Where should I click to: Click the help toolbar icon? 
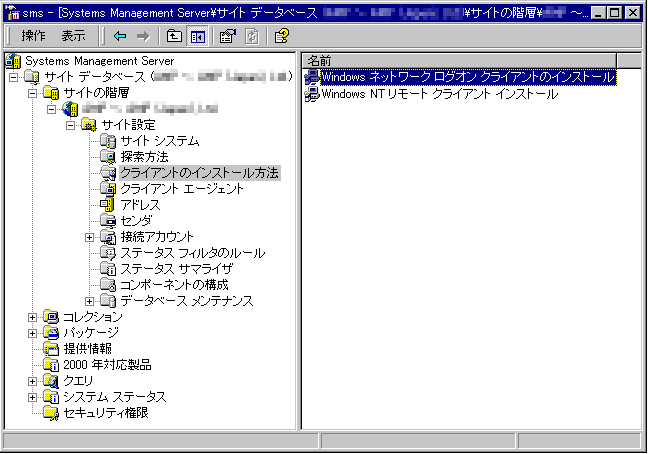click(x=282, y=36)
